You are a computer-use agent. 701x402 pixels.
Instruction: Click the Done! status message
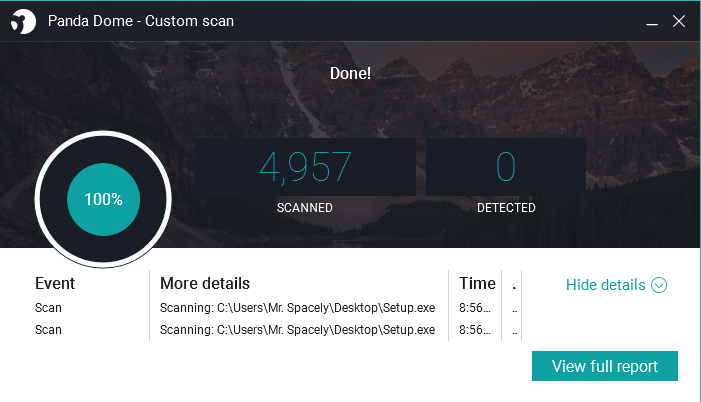pyautogui.click(x=350, y=73)
